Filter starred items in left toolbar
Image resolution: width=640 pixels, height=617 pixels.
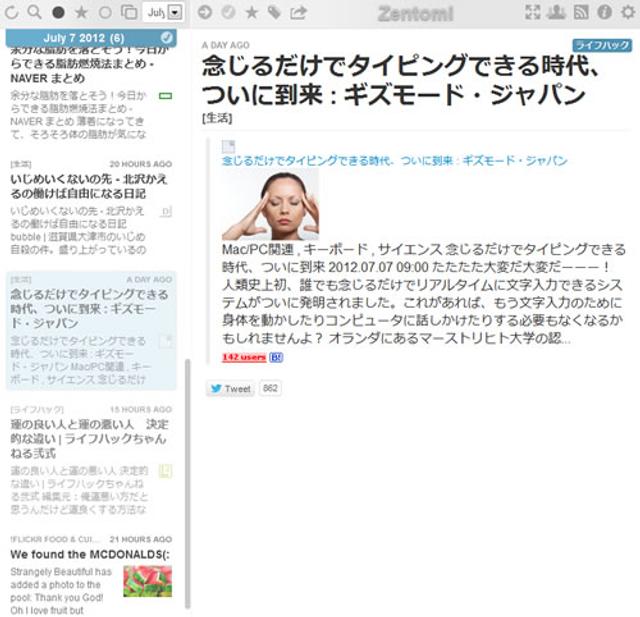click(x=82, y=12)
